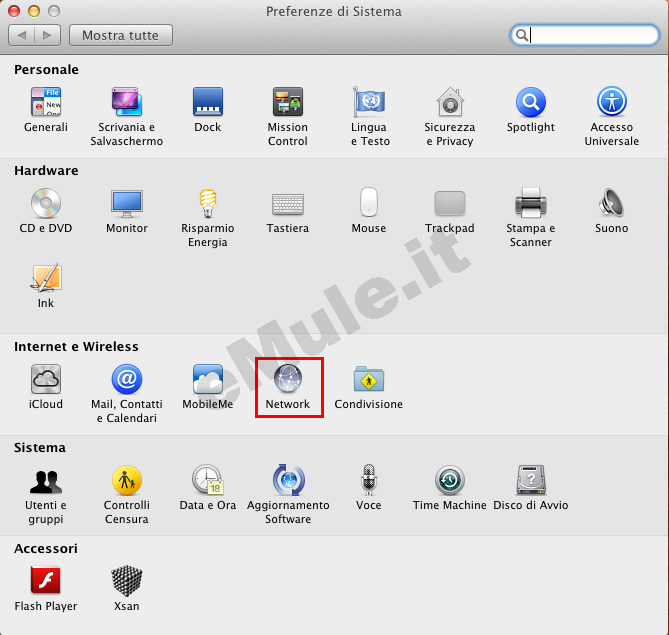Open Disco di Avvio preferences
669x635 pixels.
(x=531, y=488)
